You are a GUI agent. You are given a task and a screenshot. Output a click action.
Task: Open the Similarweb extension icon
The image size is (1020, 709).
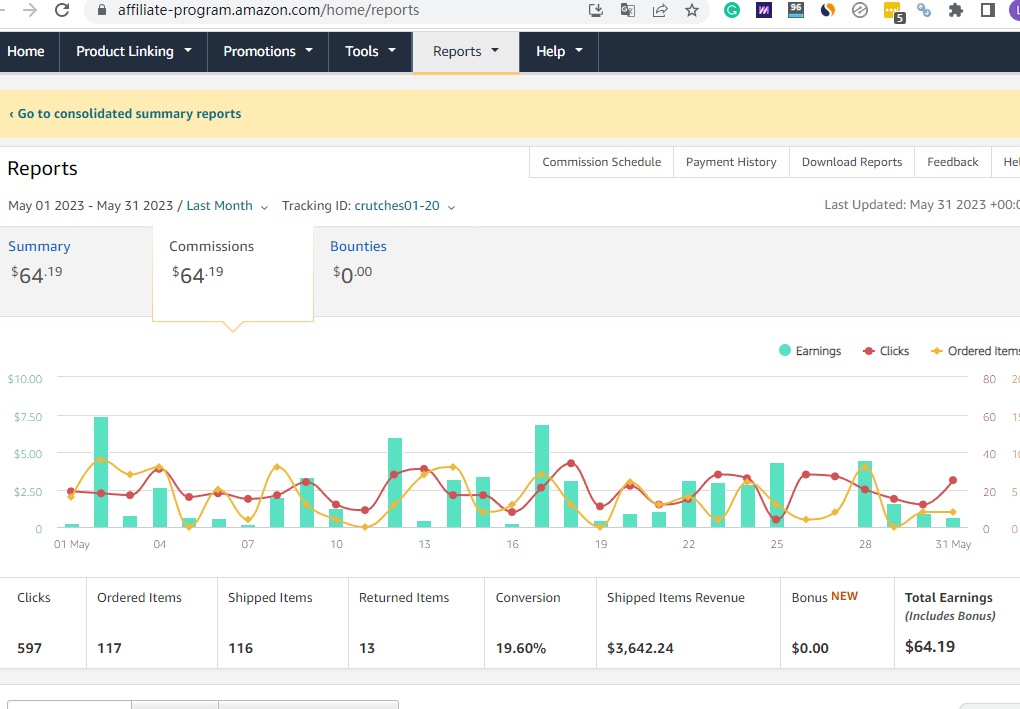[827, 10]
